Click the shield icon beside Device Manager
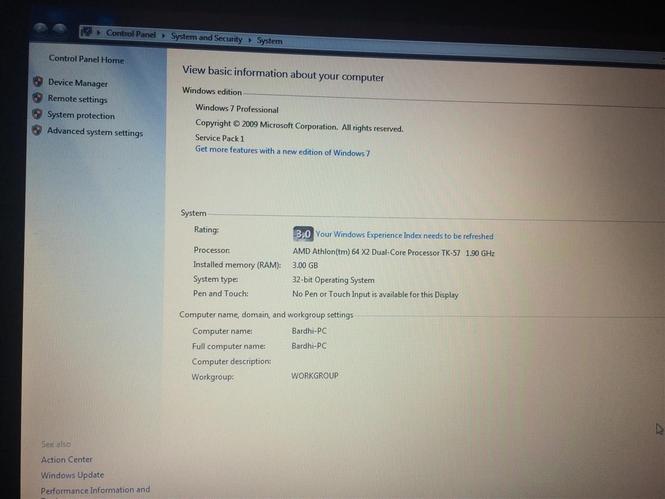Viewport: 665px width, 499px height. (x=38, y=81)
